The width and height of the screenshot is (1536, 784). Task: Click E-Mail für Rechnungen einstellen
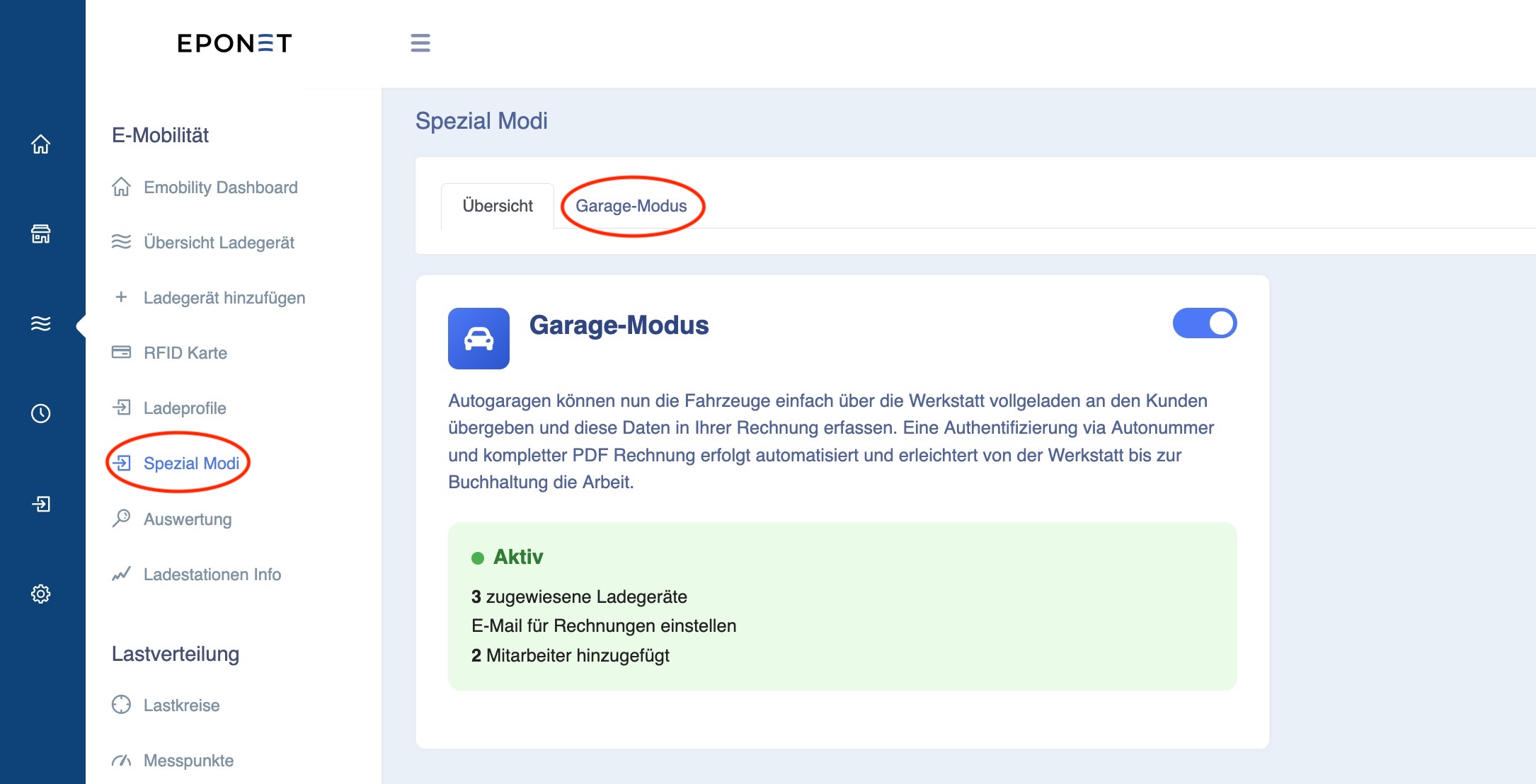coord(603,626)
